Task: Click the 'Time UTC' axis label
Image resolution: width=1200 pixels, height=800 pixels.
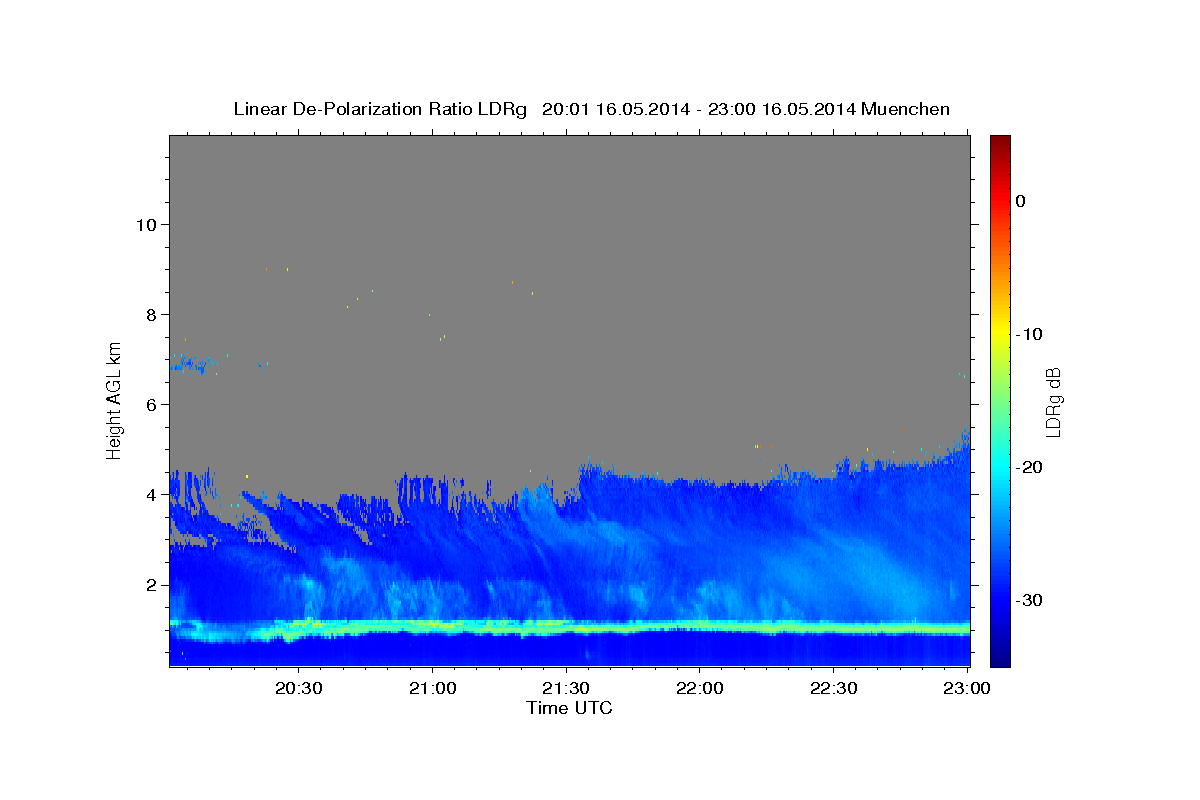Action: [570, 708]
